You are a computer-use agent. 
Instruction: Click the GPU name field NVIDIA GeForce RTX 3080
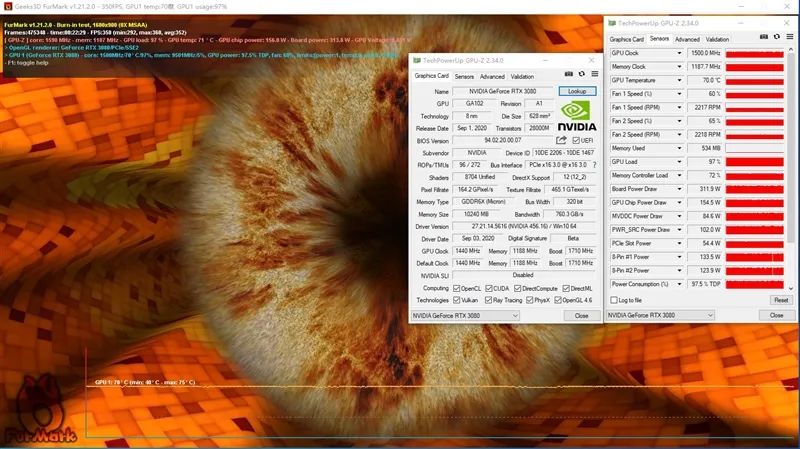coord(503,91)
